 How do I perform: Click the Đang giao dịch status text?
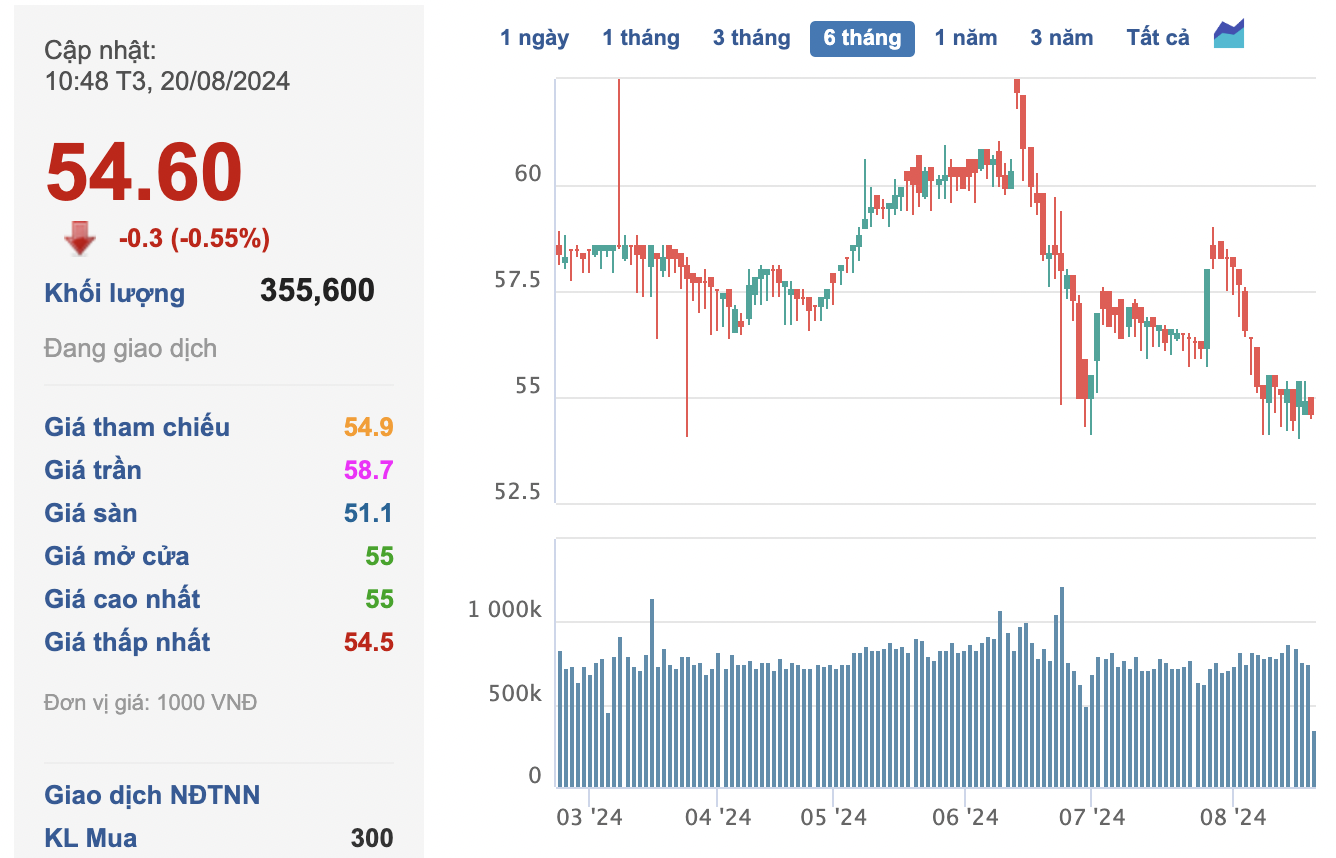(x=131, y=349)
